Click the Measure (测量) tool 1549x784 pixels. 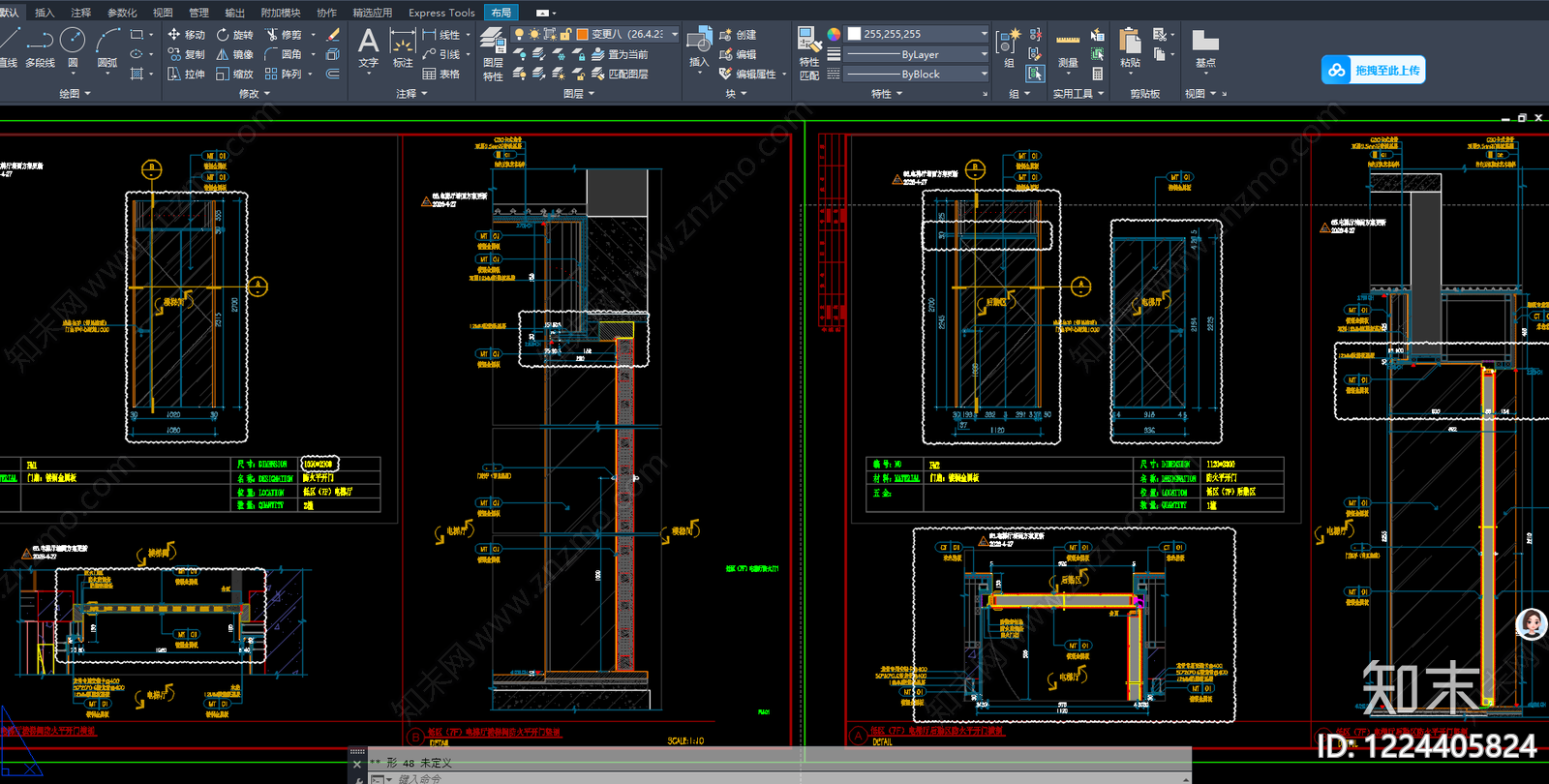click(x=1068, y=50)
